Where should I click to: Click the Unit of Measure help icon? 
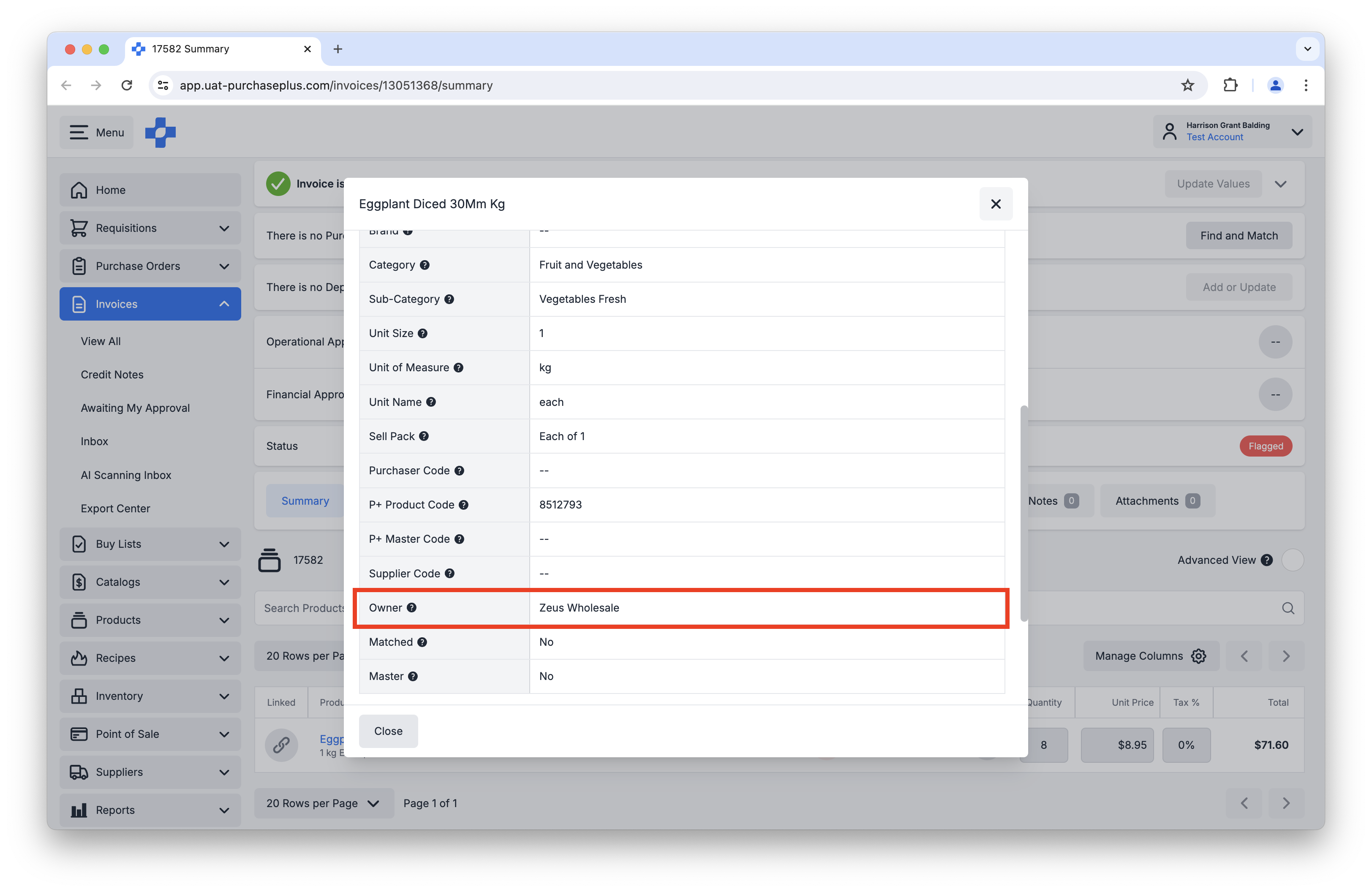[x=458, y=367]
